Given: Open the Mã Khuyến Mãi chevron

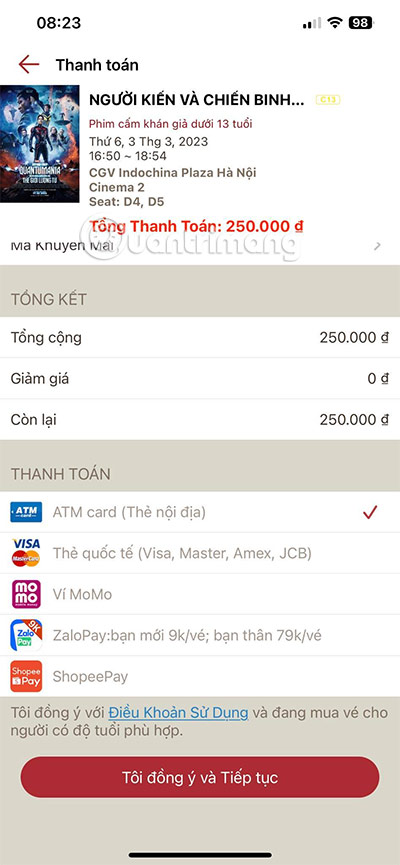Looking at the screenshot, I should pos(377,246).
